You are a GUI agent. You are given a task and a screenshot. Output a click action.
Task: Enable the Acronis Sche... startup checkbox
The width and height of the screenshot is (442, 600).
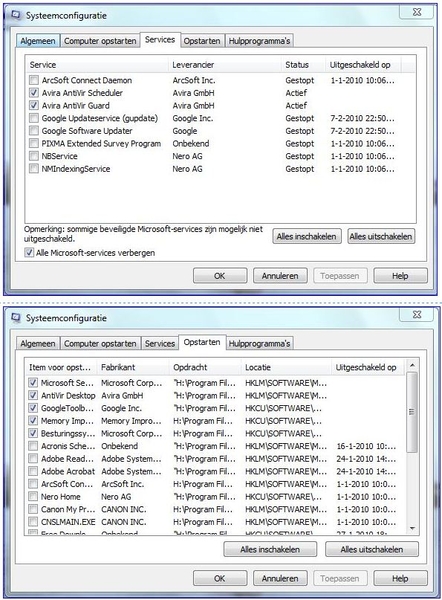(x=33, y=446)
